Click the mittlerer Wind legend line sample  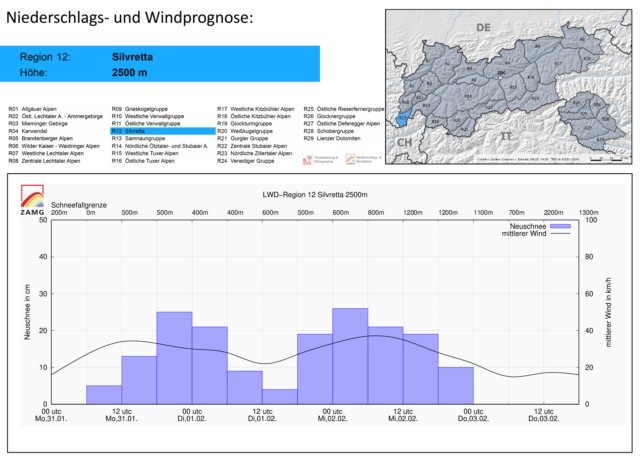560,234
